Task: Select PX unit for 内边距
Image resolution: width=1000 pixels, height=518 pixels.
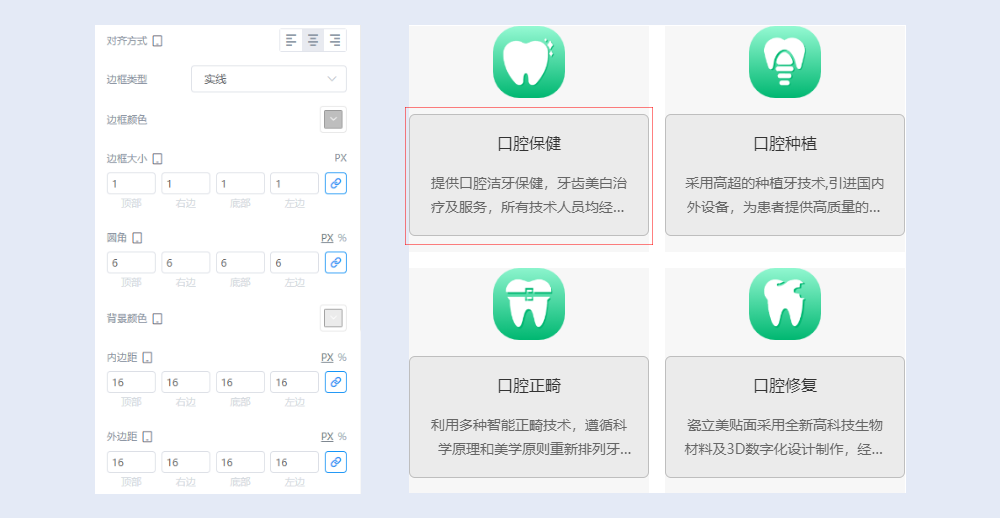Action: pos(326,357)
